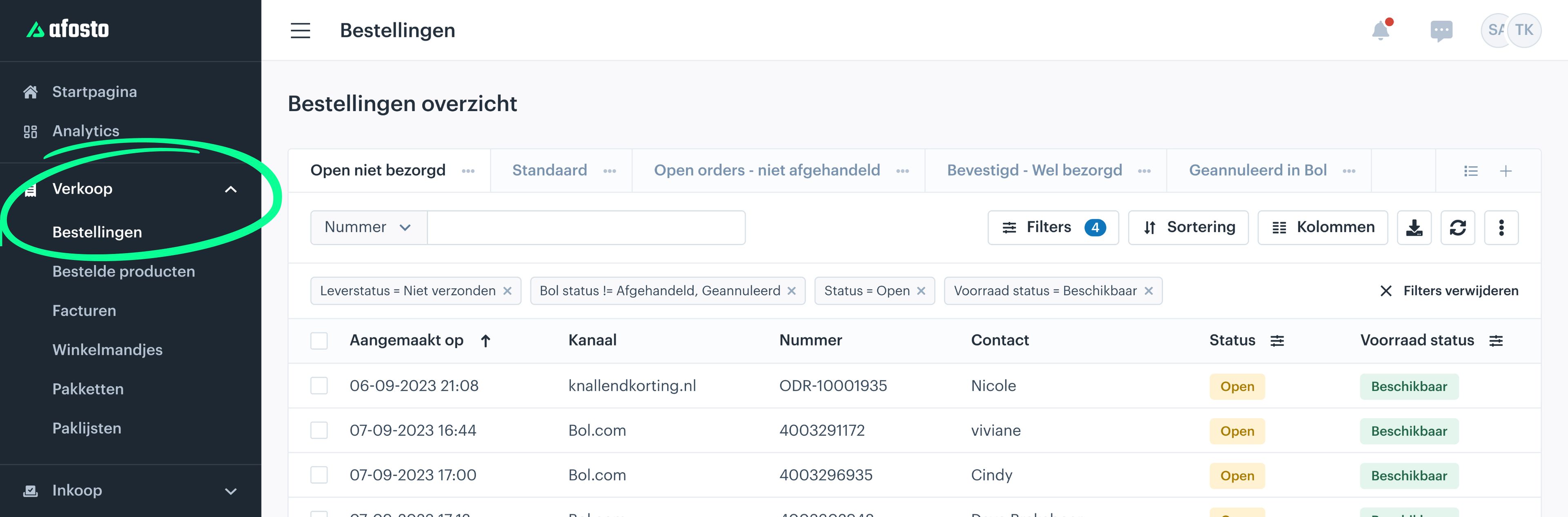Open options dots for Standaard tab
Image resolution: width=1568 pixels, height=517 pixels.
(x=610, y=171)
